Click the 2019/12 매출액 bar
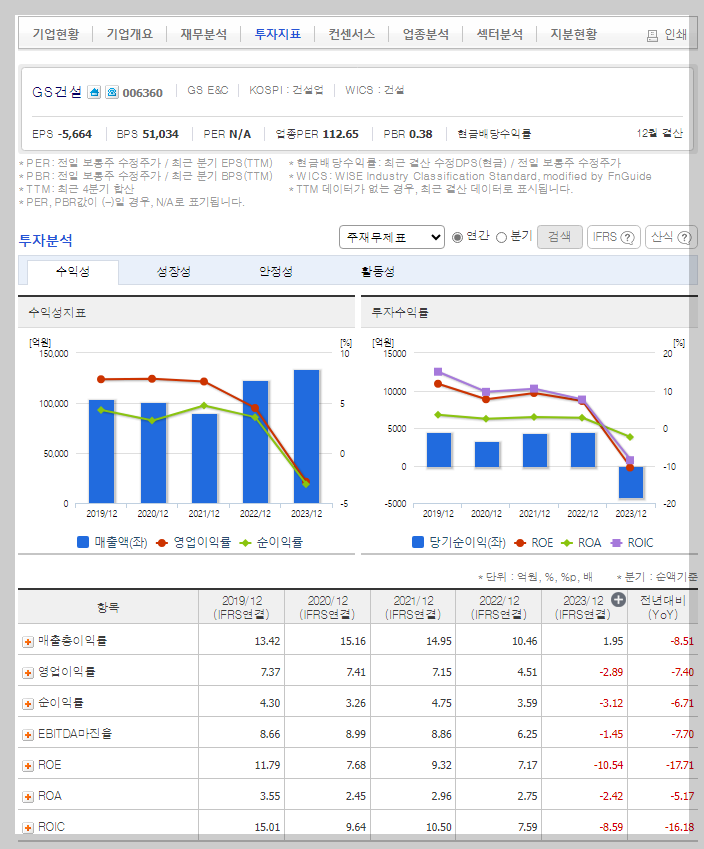The image size is (704, 849). (x=102, y=452)
